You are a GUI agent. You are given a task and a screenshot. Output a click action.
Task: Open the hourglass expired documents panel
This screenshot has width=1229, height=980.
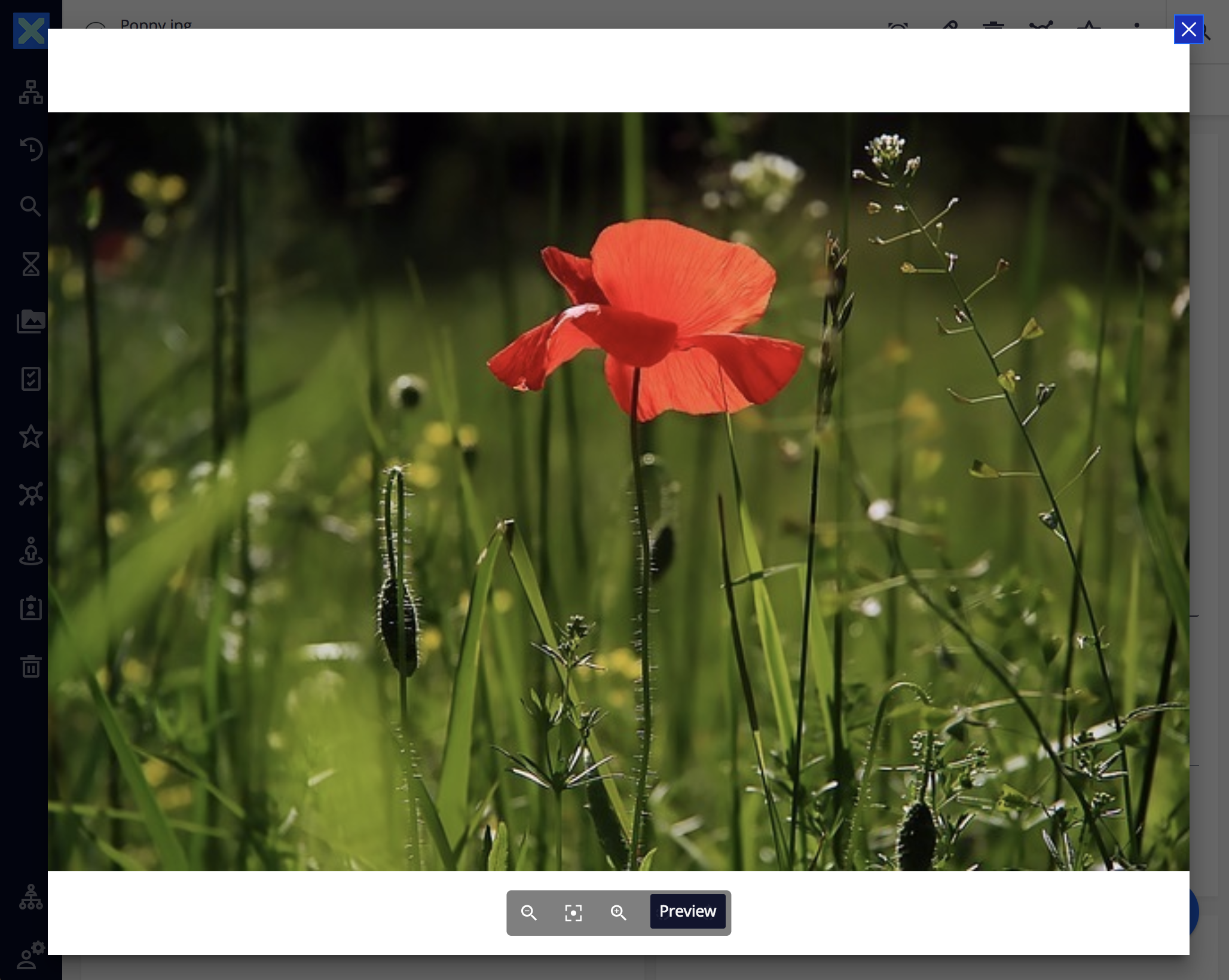click(31, 264)
